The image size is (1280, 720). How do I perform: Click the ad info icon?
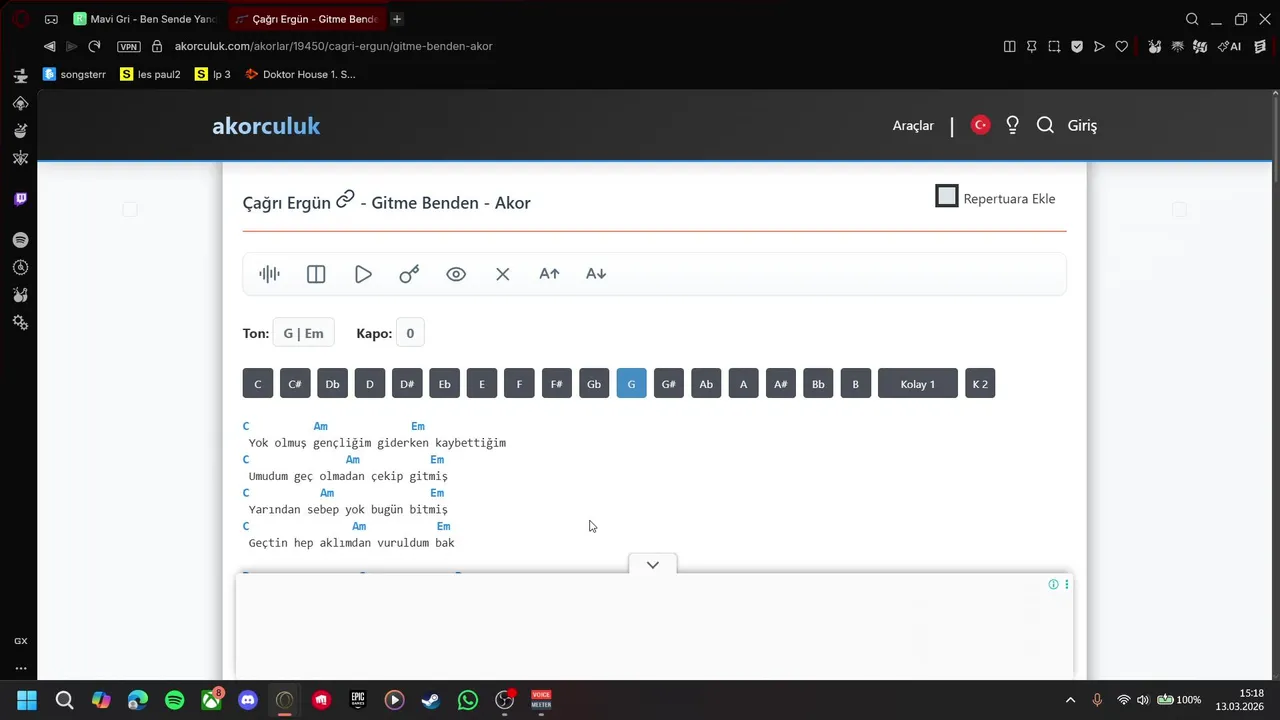(1053, 584)
